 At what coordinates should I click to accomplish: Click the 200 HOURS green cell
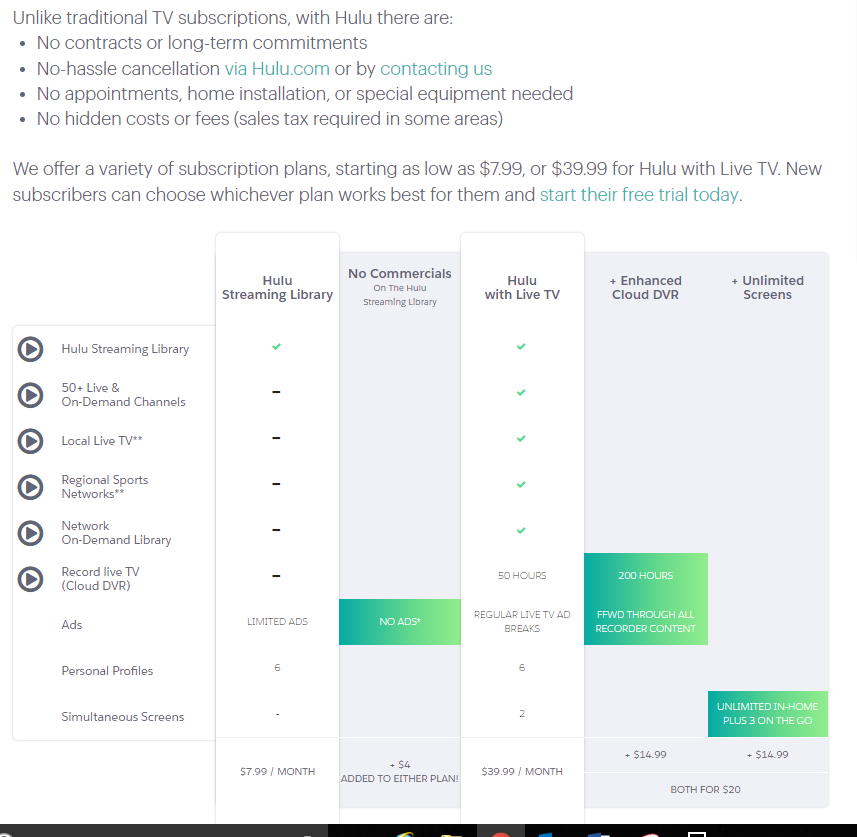[x=645, y=599]
